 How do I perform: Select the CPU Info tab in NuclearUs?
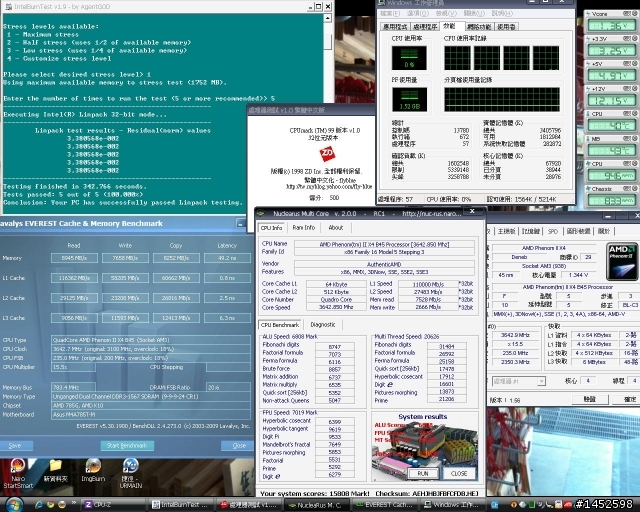pyautogui.click(x=271, y=228)
